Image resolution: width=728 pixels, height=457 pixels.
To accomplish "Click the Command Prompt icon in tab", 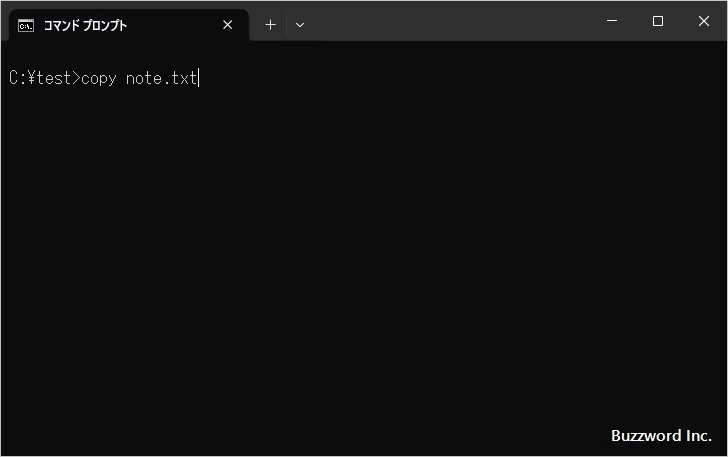I will click(26, 25).
